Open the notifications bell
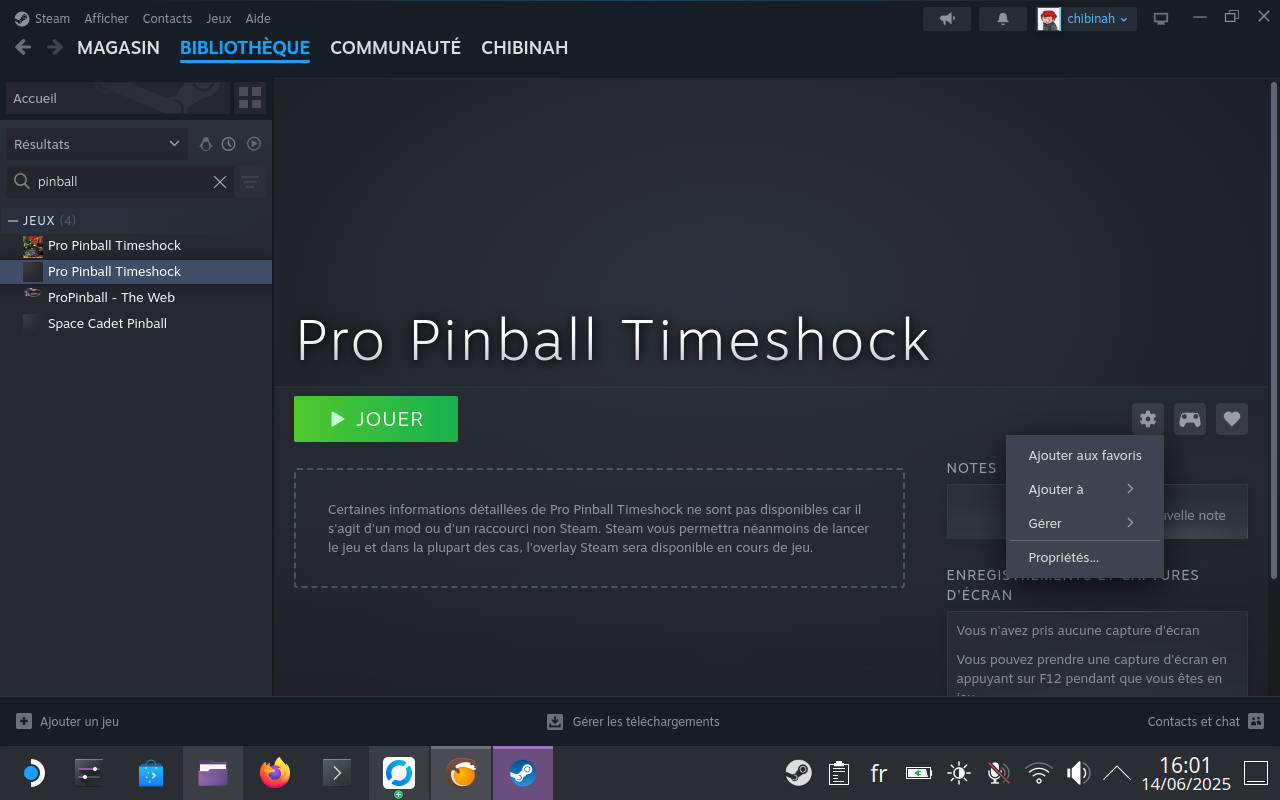The height and width of the screenshot is (800, 1280). tap(1003, 19)
